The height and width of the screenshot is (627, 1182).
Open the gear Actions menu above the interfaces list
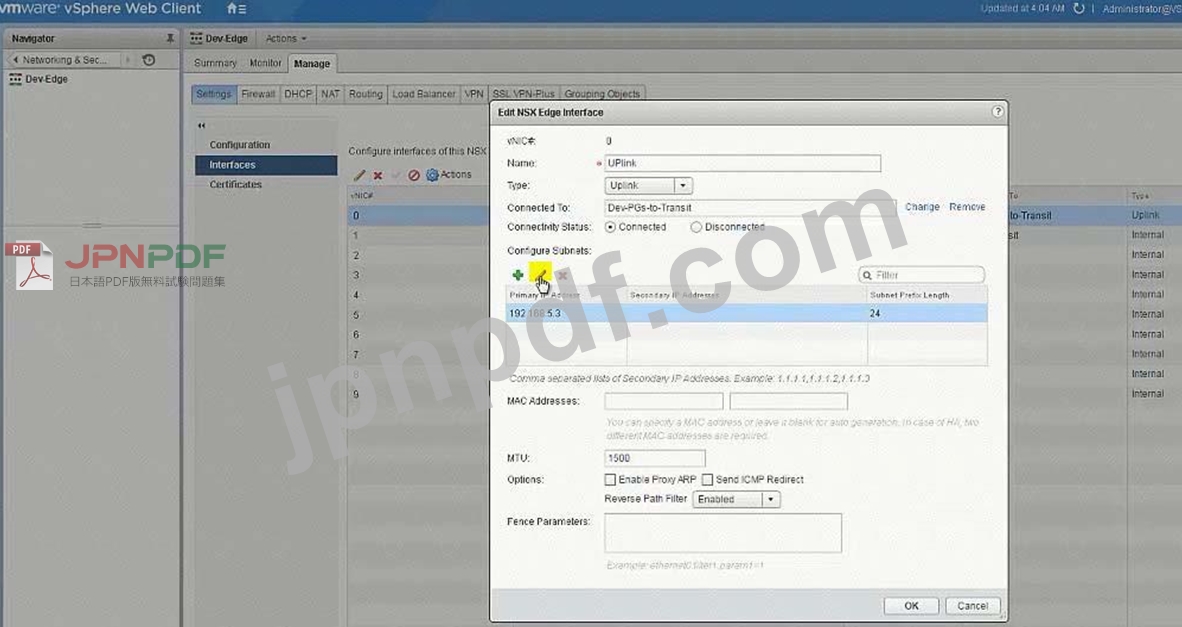click(x=449, y=175)
